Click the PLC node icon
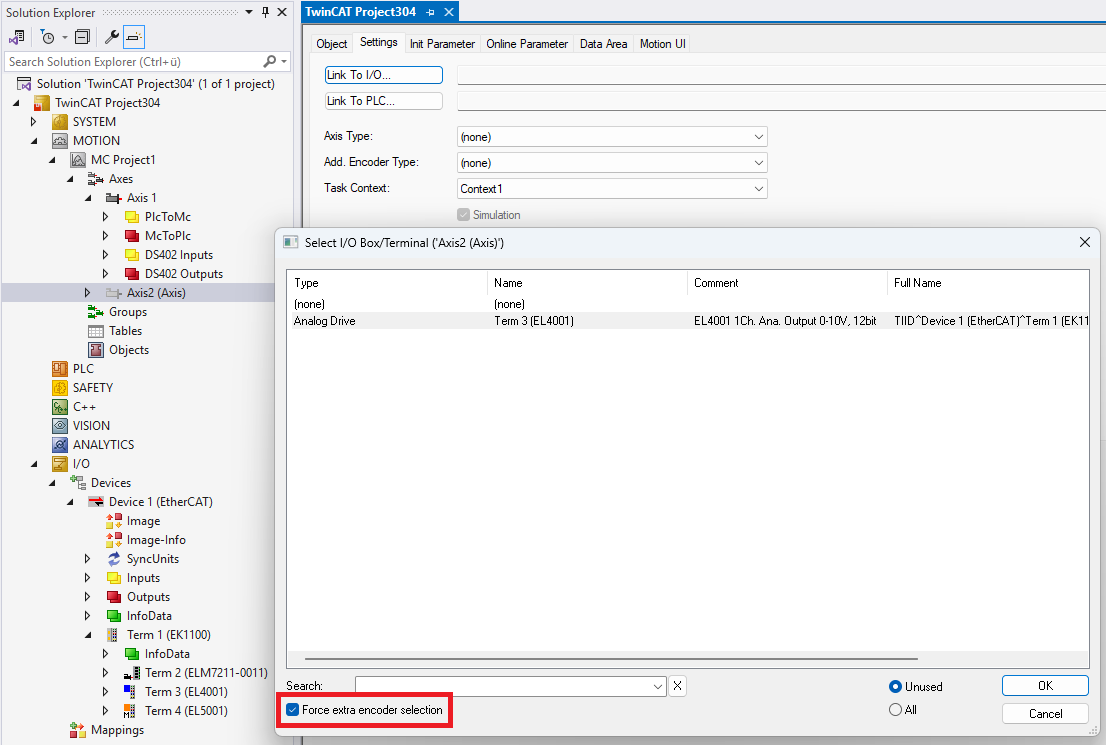Viewport: 1106px width, 745px height. point(60,369)
